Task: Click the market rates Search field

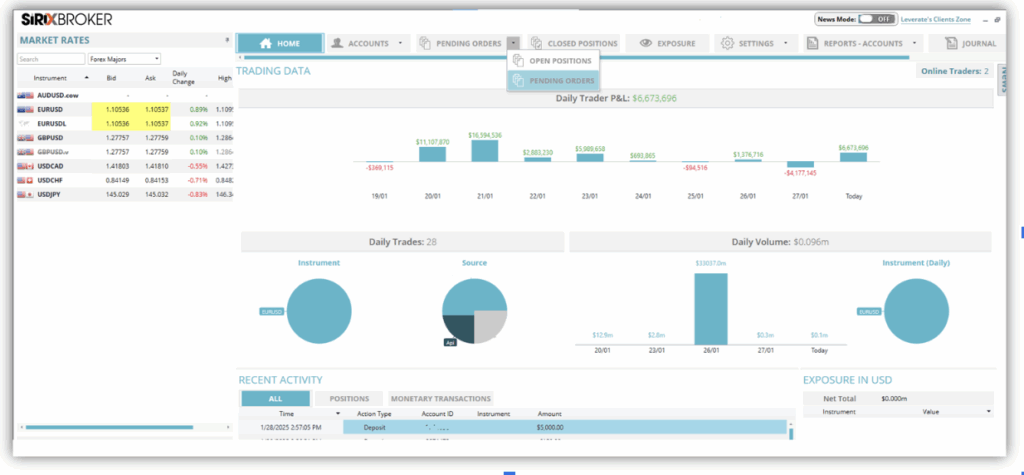Action: tap(50, 59)
